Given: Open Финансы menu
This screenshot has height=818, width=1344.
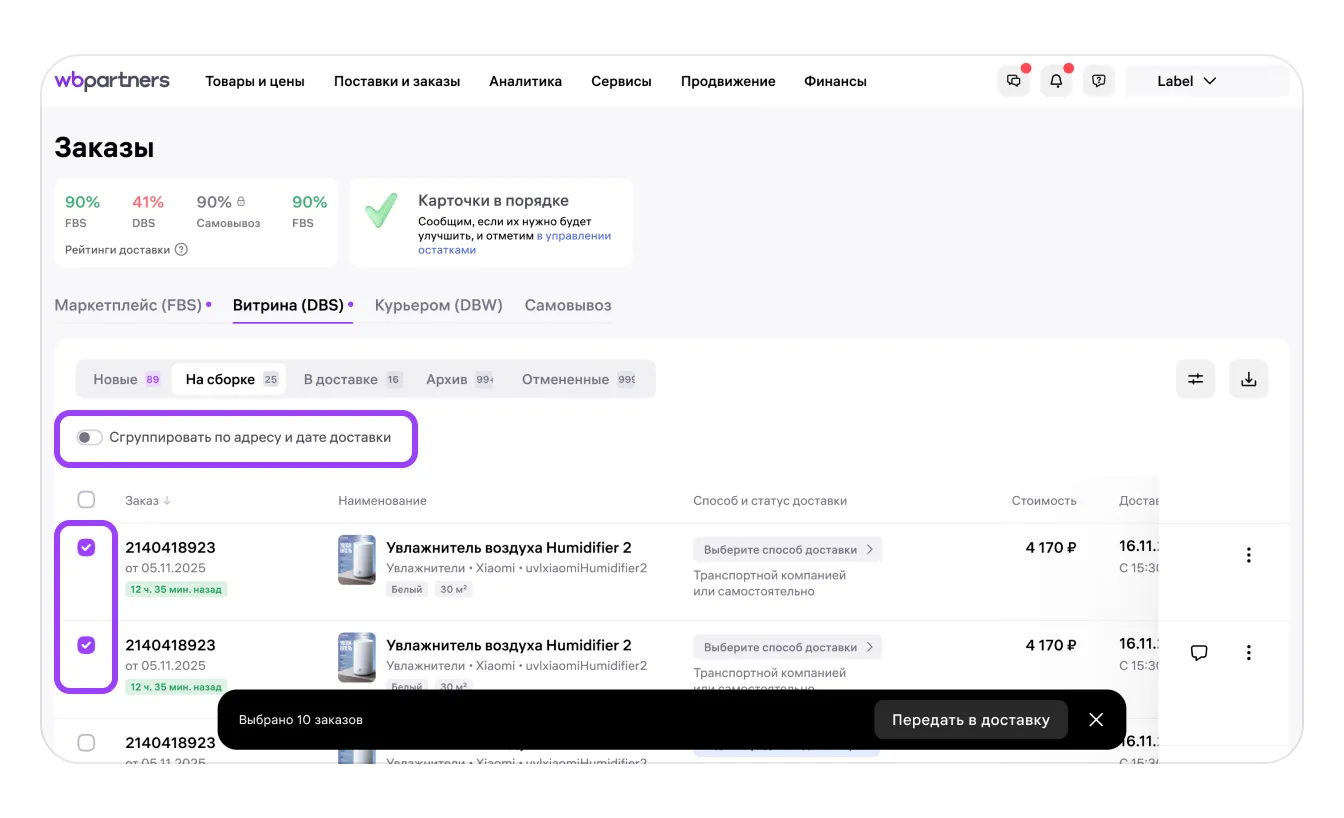Looking at the screenshot, I should 835,81.
